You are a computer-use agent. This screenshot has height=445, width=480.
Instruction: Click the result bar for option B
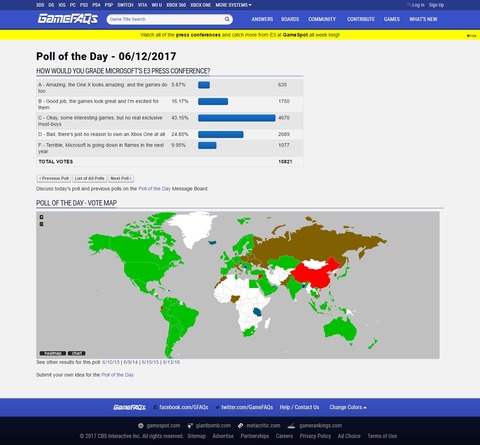[213, 101]
